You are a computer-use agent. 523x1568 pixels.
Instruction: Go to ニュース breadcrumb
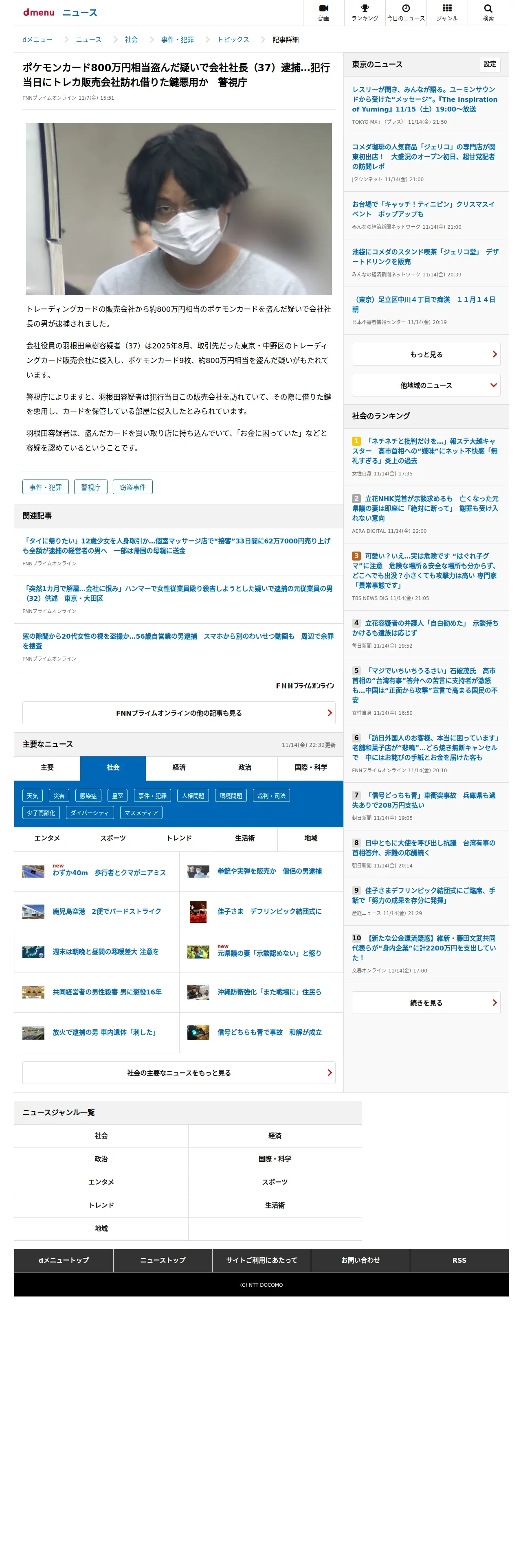pos(88,39)
